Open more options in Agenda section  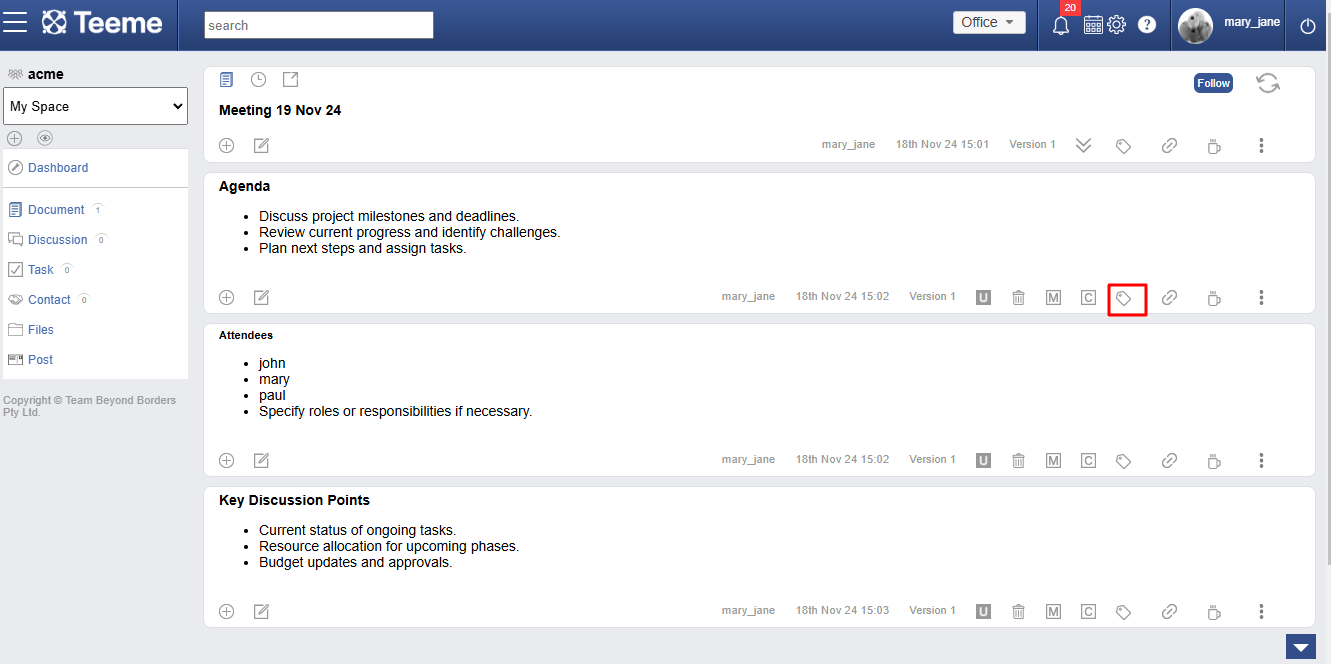[x=1261, y=298]
